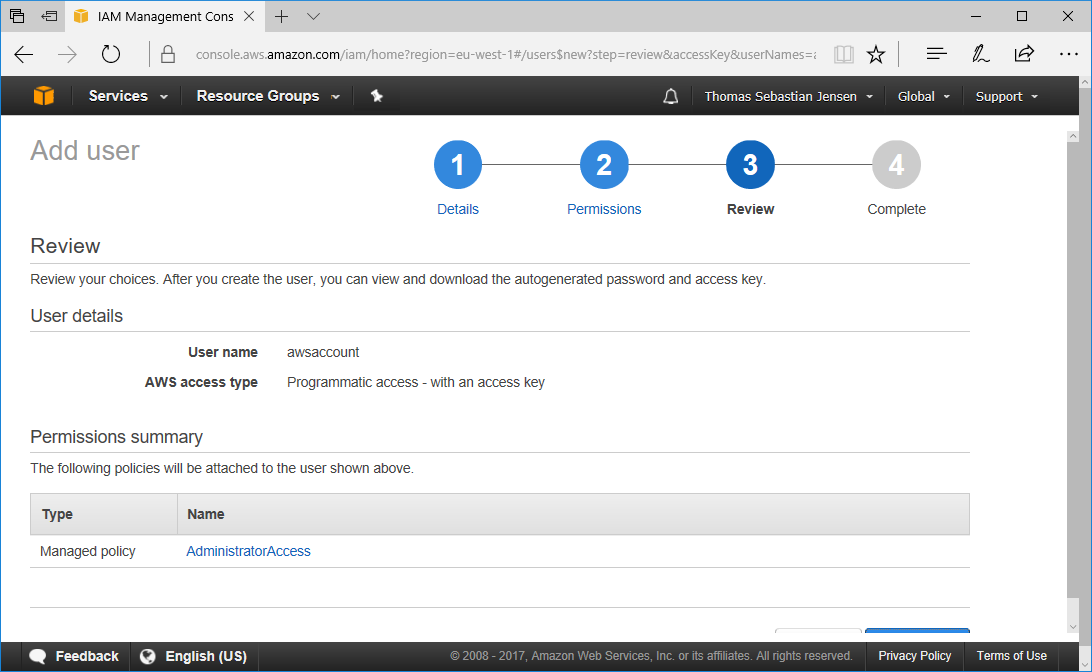This screenshot has width=1092, height=672.
Task: Click the Make a Web Note pen icon
Action: [x=980, y=55]
